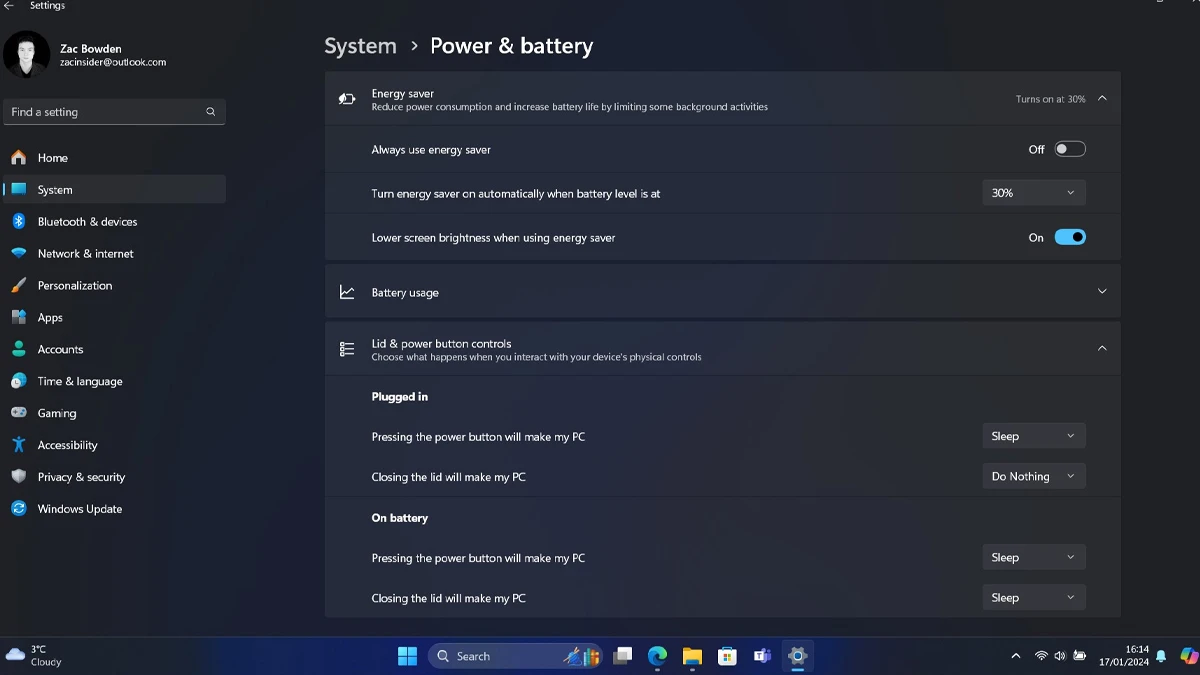Viewport: 1200px width, 675px height.
Task: Click the On battery heading
Action: [400, 518]
